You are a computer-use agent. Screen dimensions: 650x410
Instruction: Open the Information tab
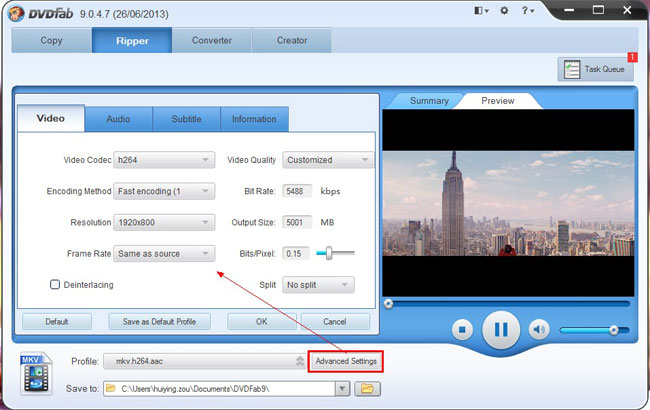pyautogui.click(x=254, y=119)
